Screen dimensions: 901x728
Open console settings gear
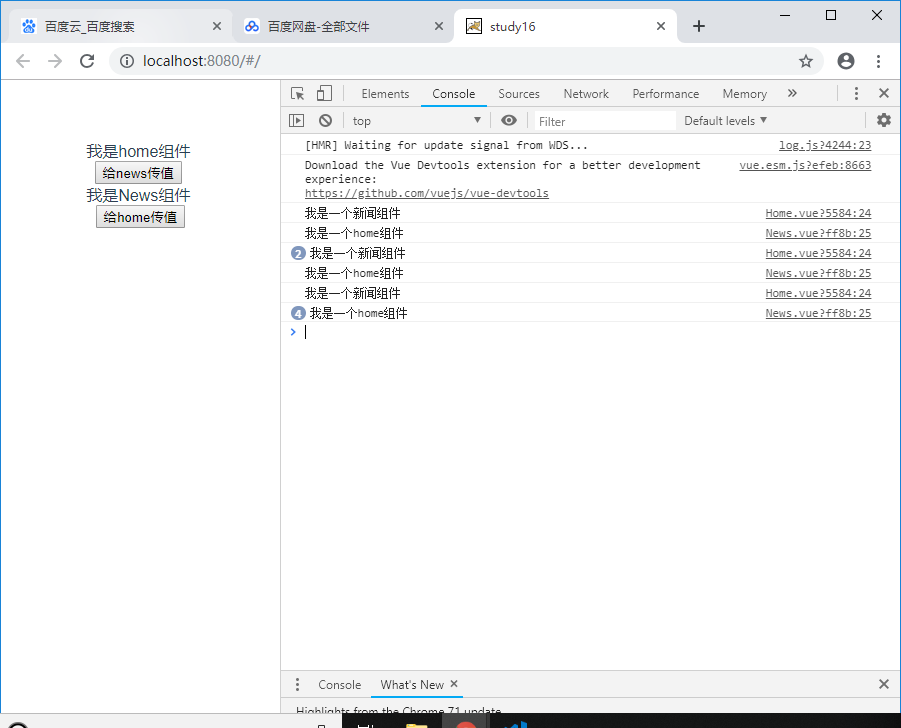tap(884, 120)
